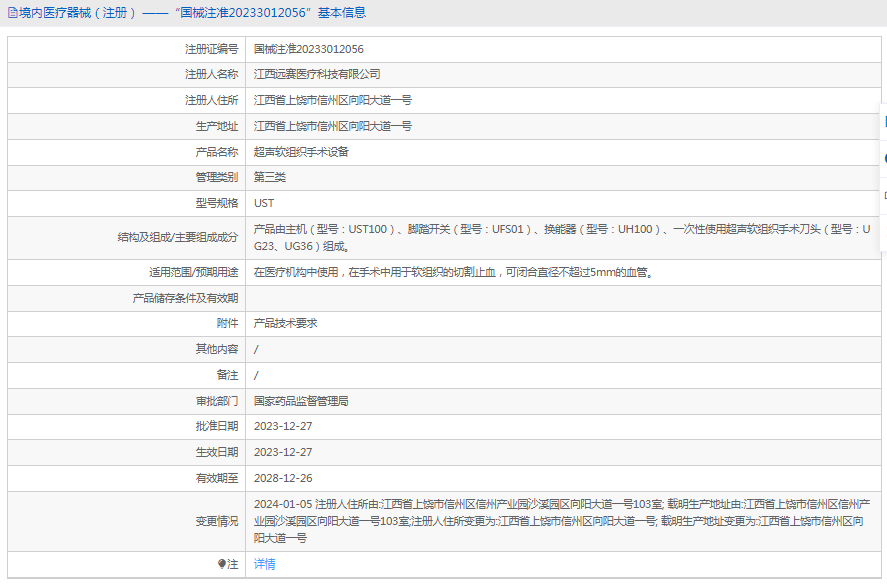
Task: Select approving department 国家药品监督管理局
Action: [x=301, y=402]
